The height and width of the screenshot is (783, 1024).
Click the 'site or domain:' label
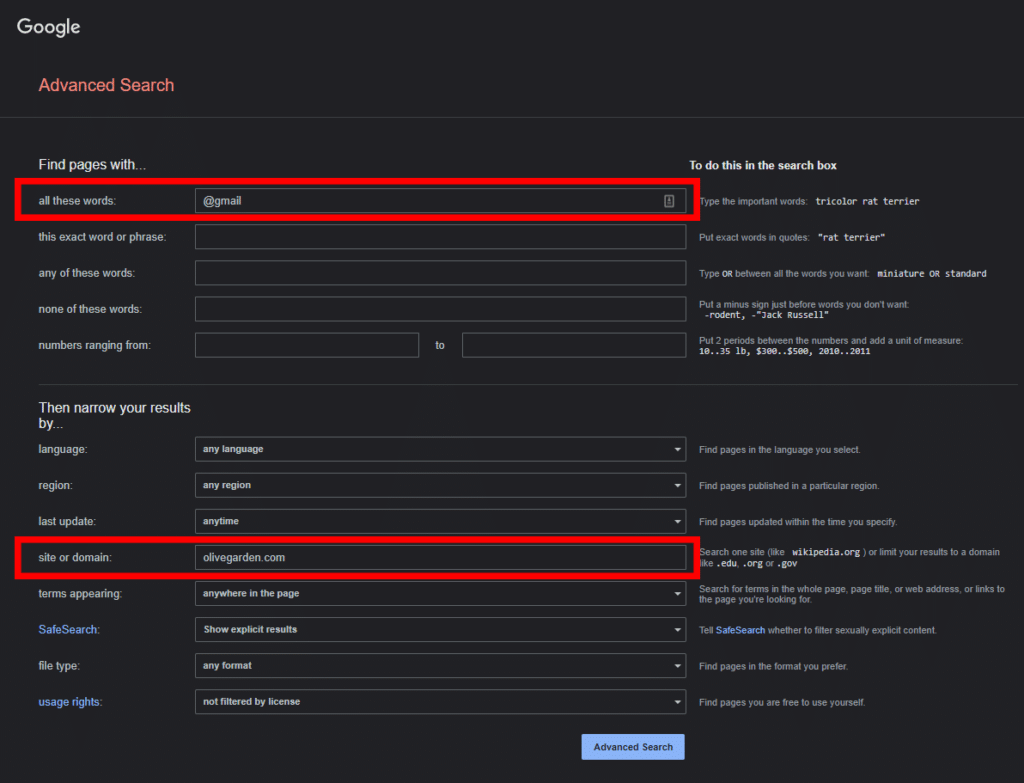[75, 558]
